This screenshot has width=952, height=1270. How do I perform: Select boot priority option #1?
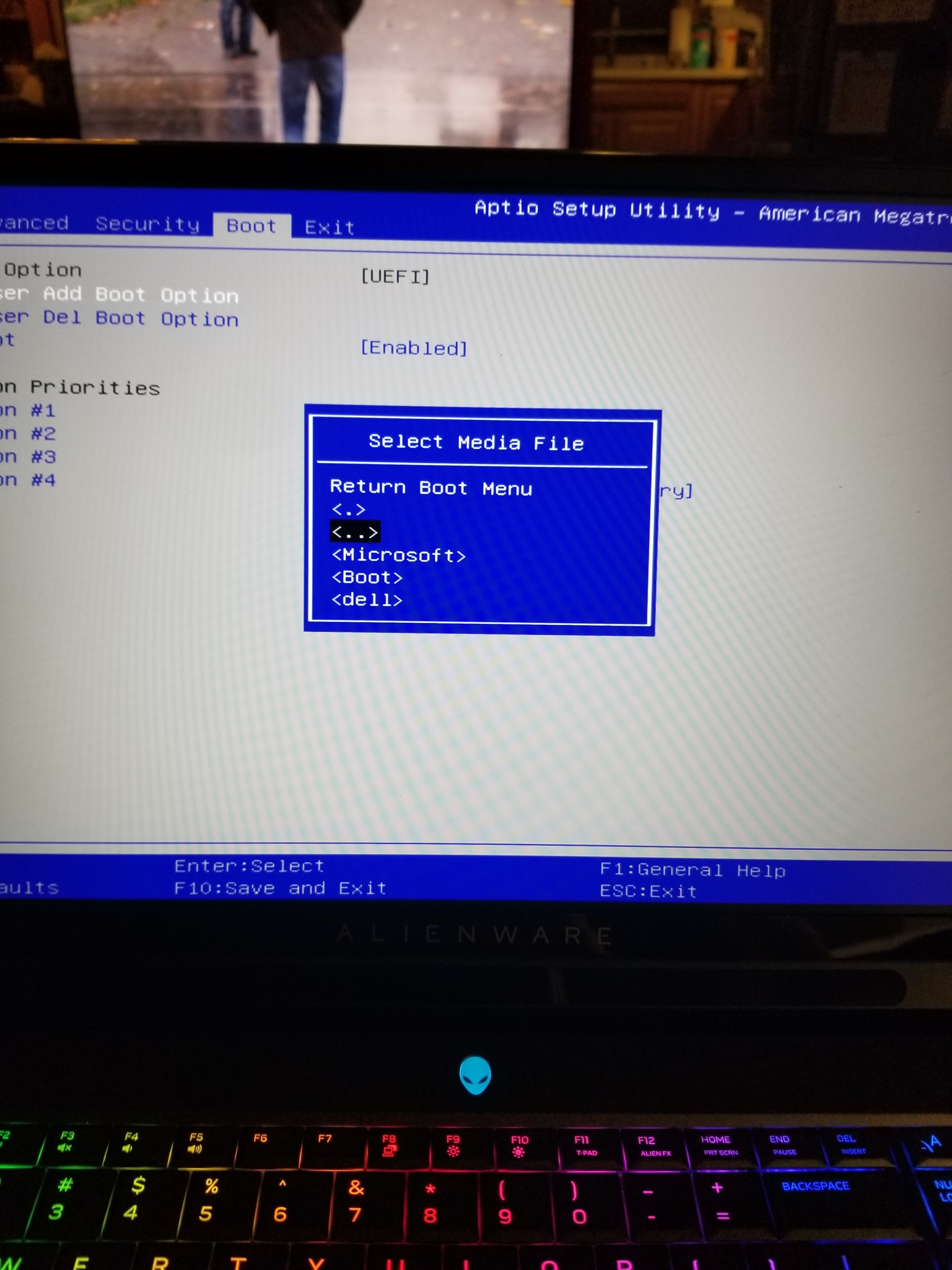coord(27,411)
